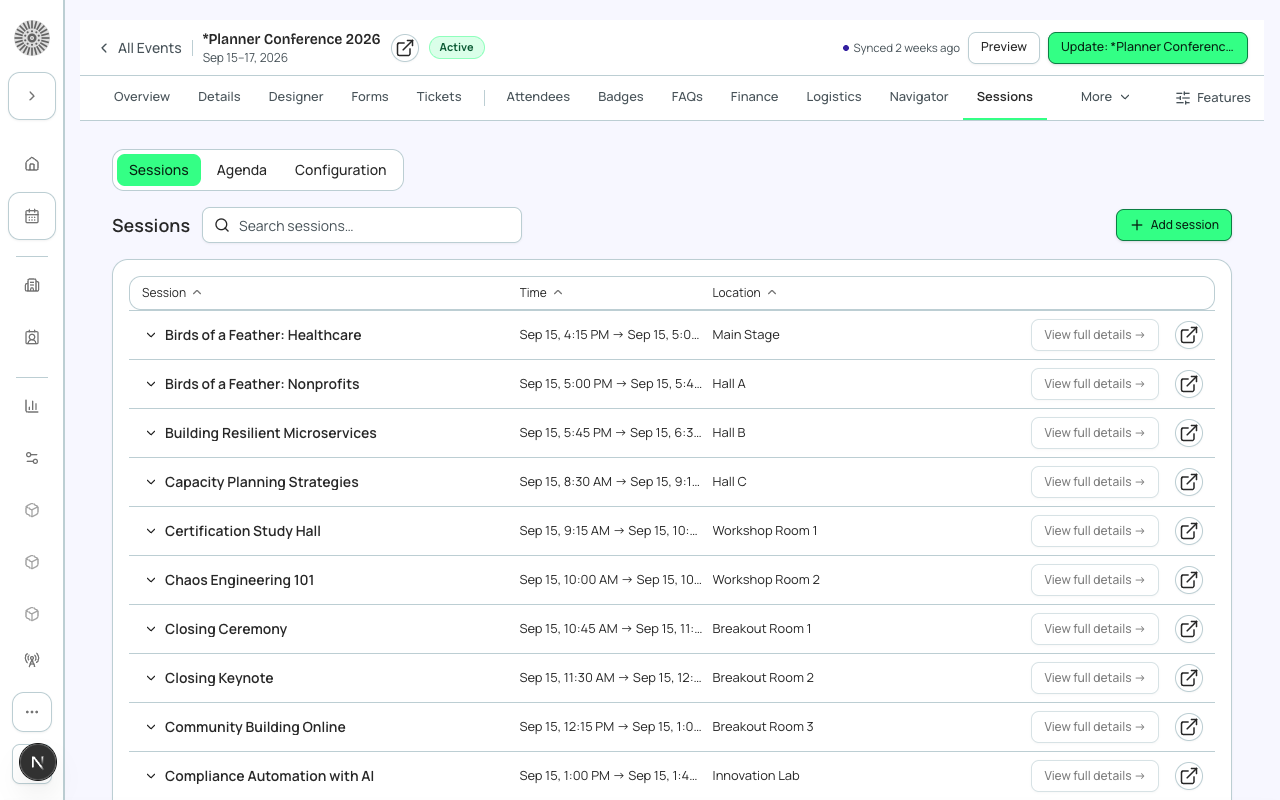Open Birds of a Feather: Healthcare external link icon

pyautogui.click(x=1188, y=335)
